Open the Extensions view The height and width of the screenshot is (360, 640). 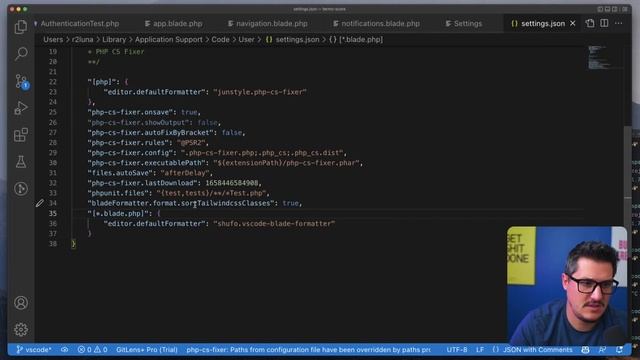point(21,135)
